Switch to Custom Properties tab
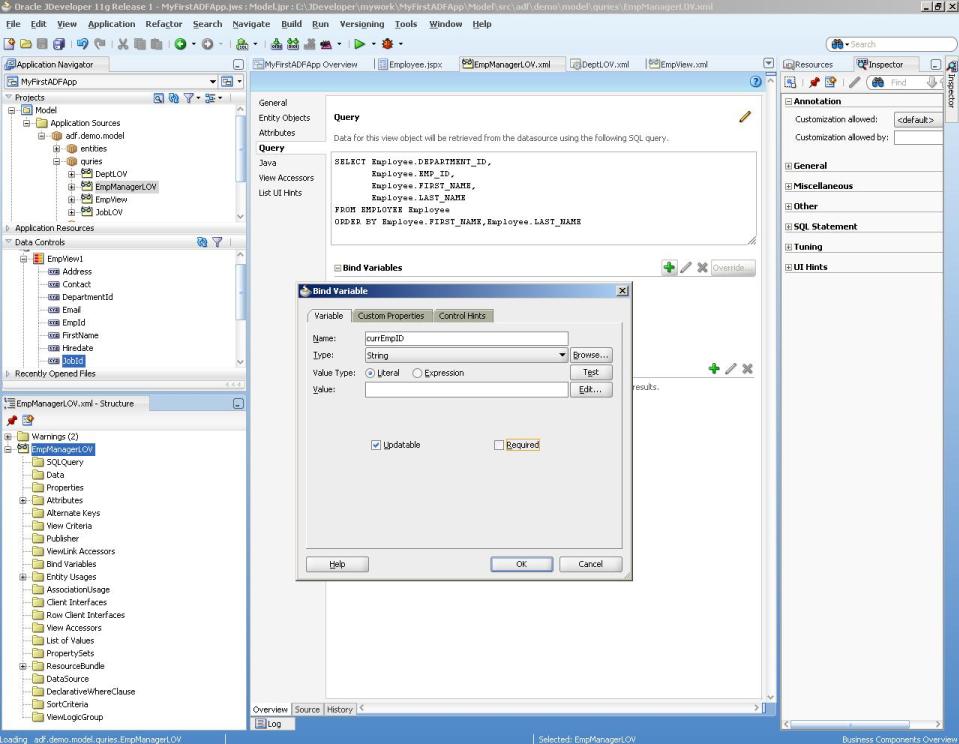The image size is (959, 744). pyautogui.click(x=391, y=316)
